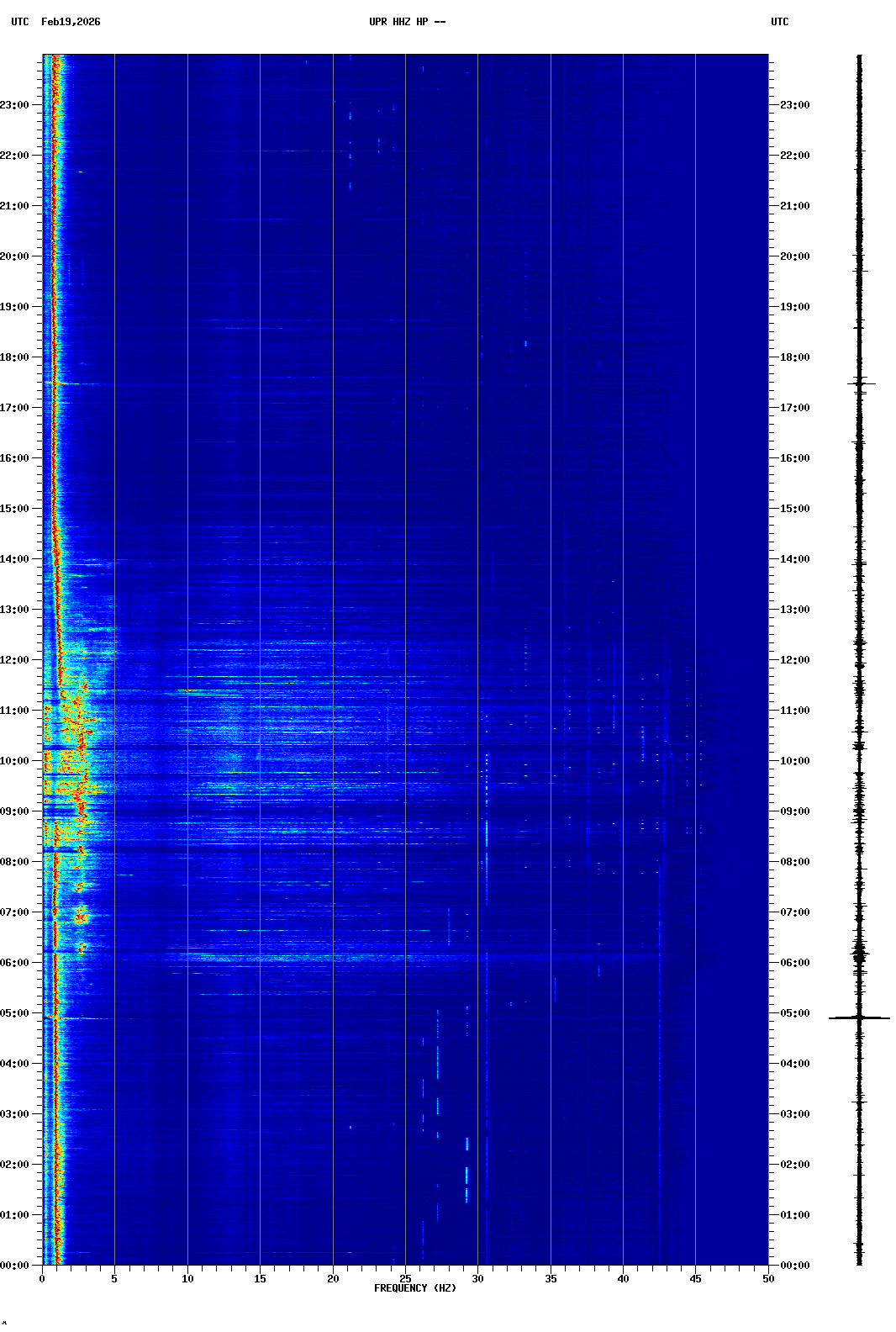Click the 'UPR HHZ HP --' station title
Image resolution: width=896 pixels, height=1332 pixels.
407,22
